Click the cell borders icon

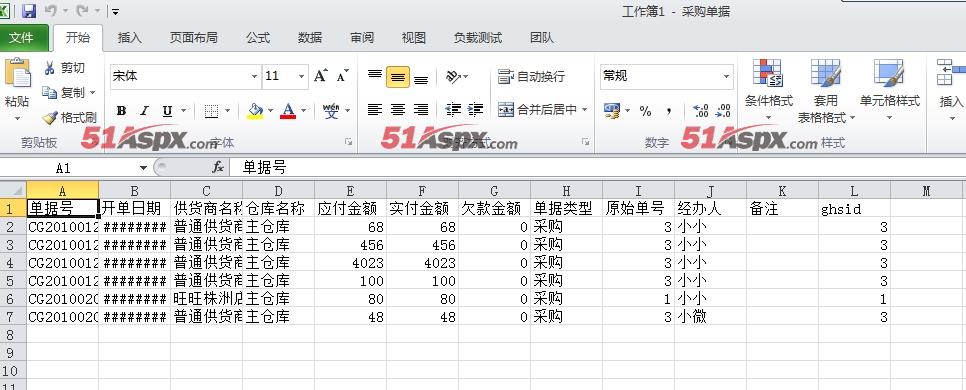click(x=211, y=111)
